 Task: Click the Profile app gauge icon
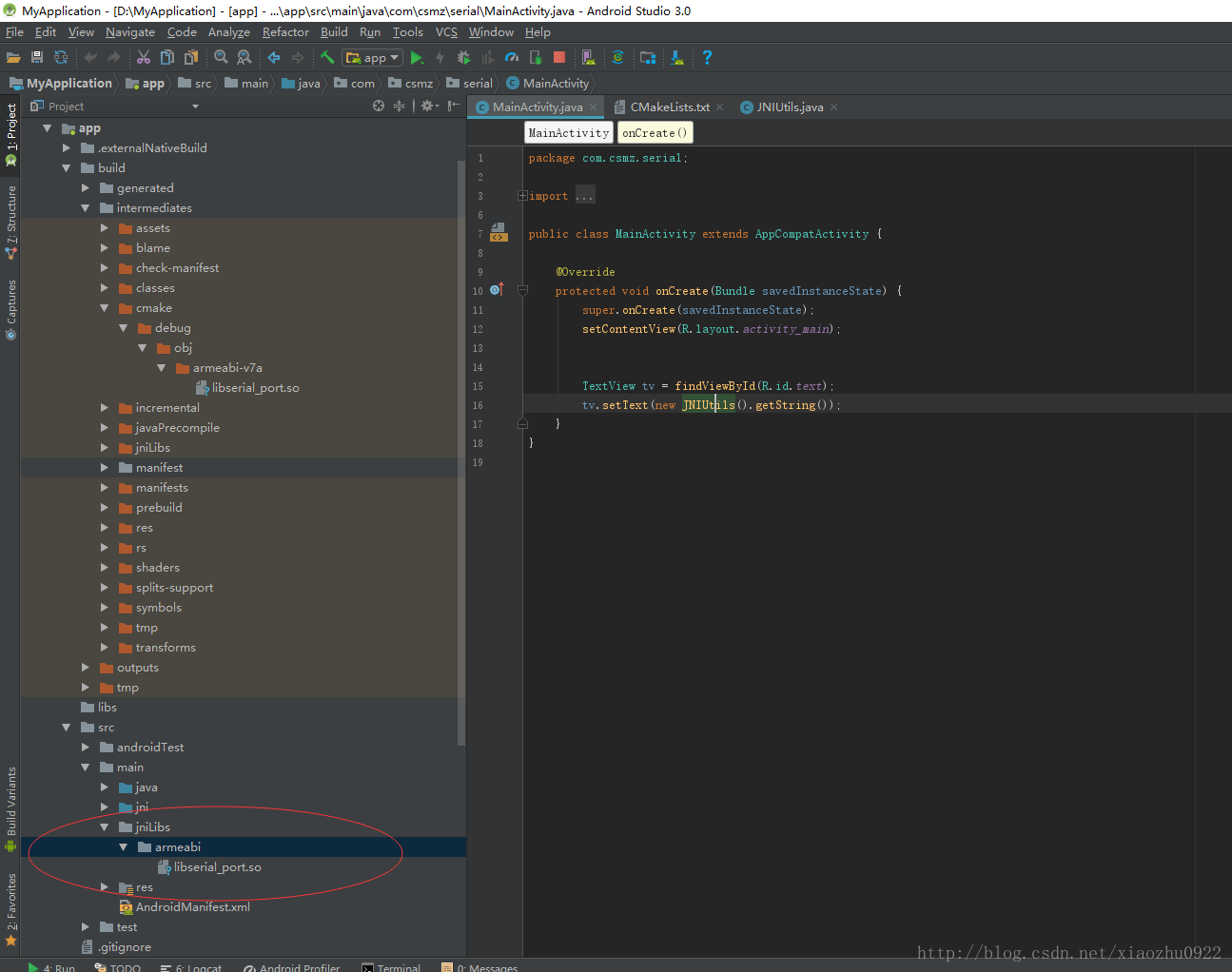click(x=512, y=58)
